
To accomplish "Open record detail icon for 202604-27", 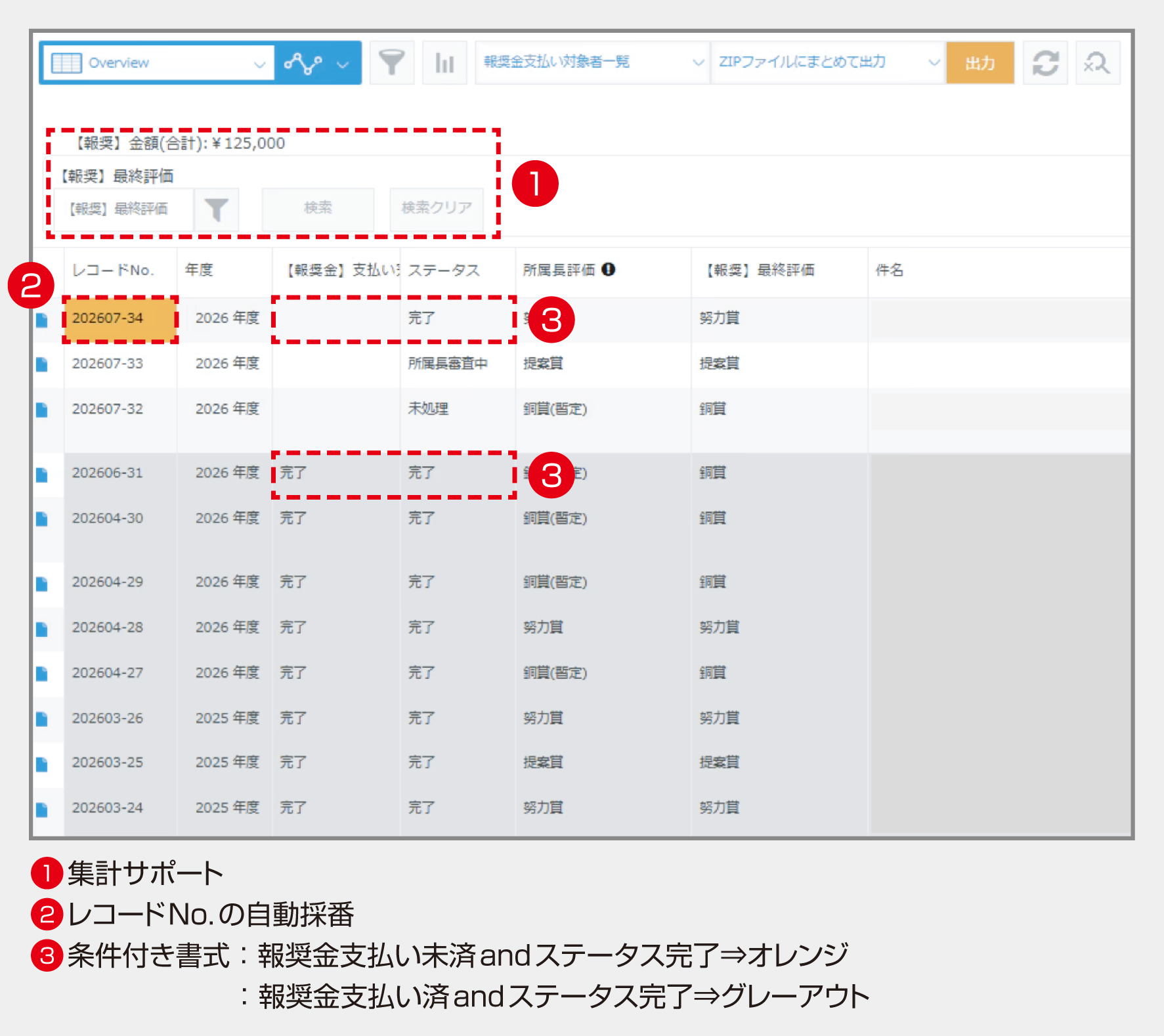I will pos(42,674).
